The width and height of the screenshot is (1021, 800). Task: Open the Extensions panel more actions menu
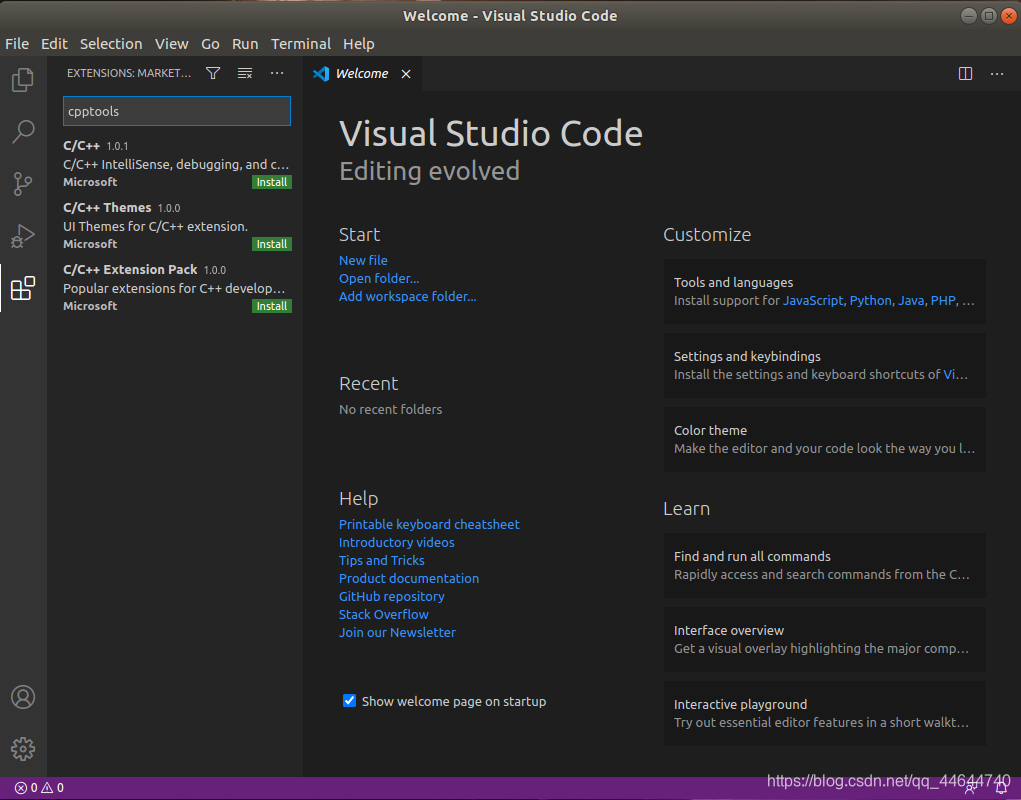point(277,73)
